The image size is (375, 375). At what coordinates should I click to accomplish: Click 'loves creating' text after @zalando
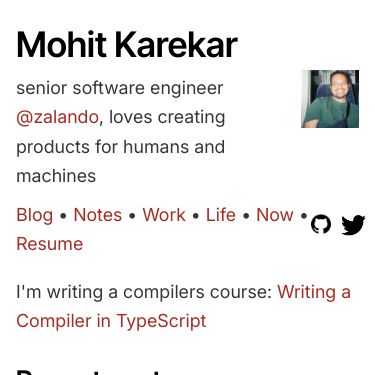pos(167,117)
